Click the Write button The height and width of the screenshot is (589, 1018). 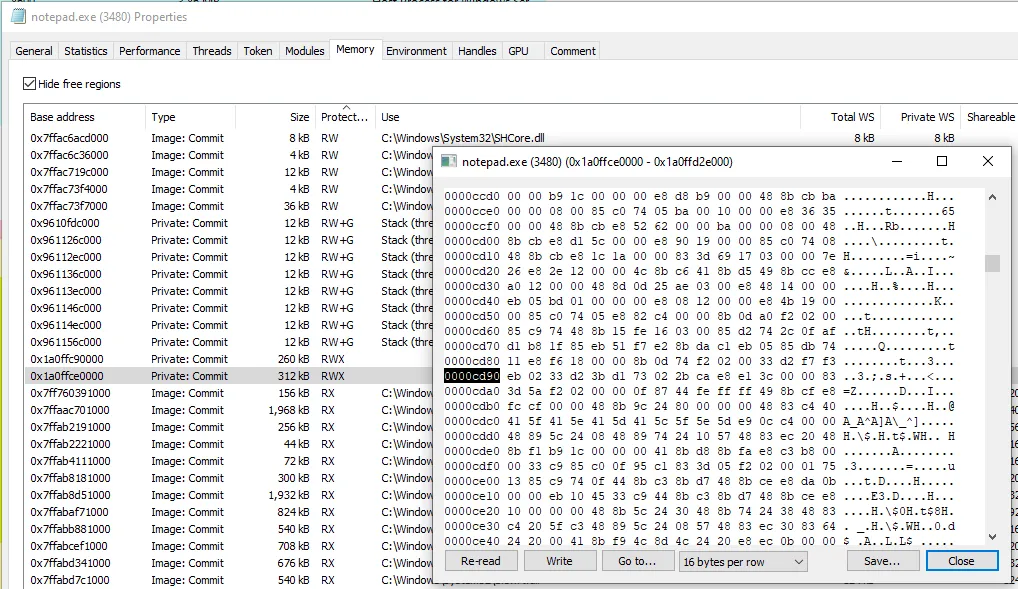559,561
